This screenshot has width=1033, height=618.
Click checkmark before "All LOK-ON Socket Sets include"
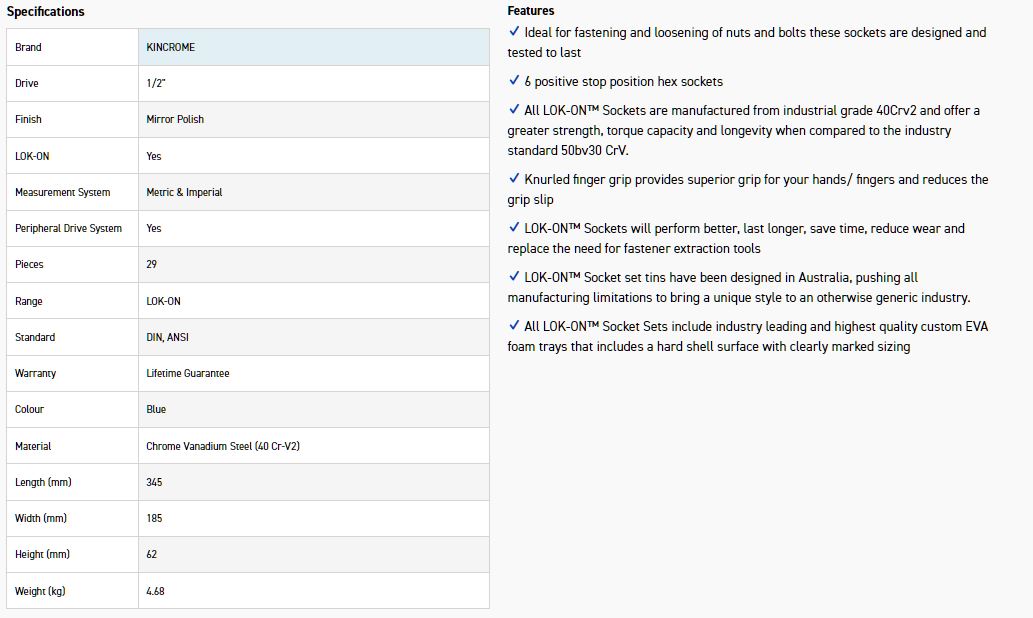click(514, 326)
